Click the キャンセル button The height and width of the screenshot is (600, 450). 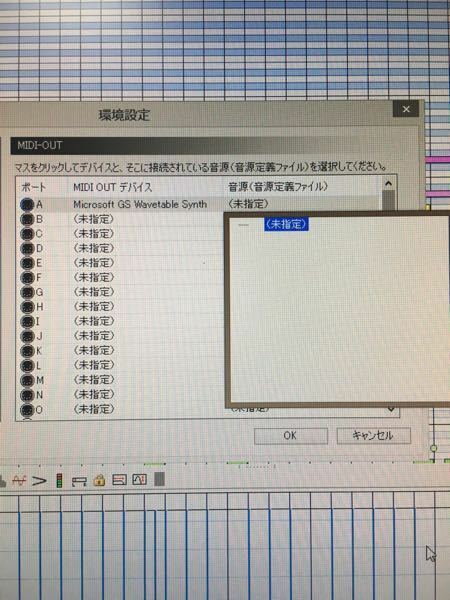pos(373,435)
